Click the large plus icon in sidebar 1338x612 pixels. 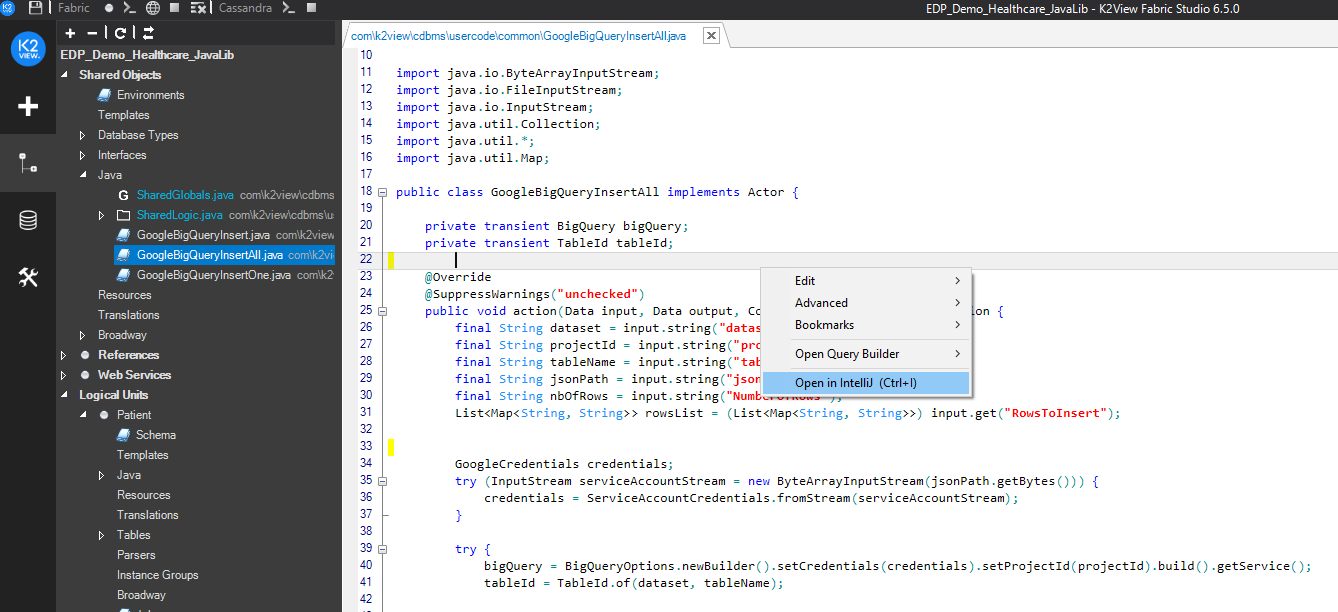[28, 106]
